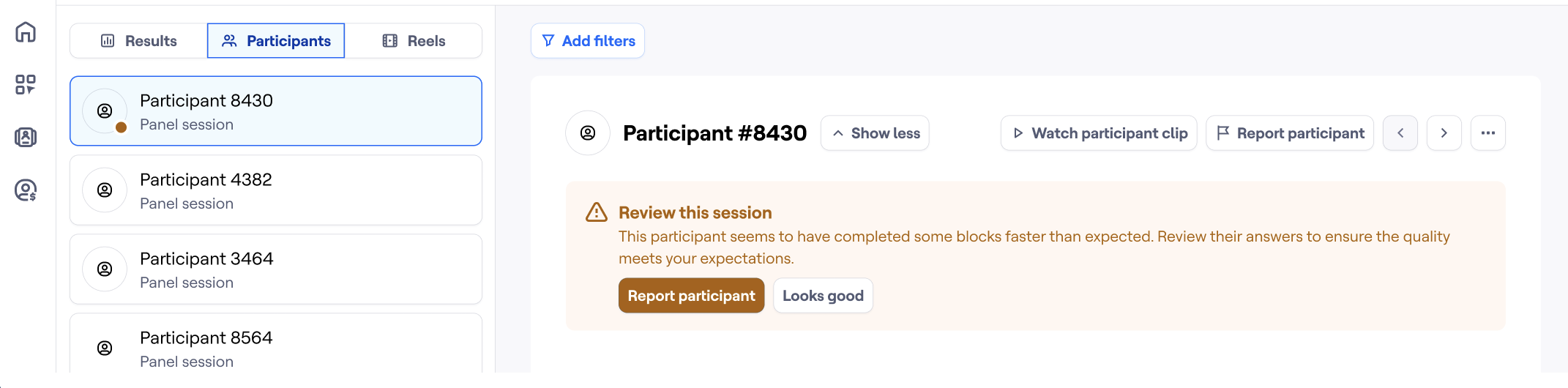The width and height of the screenshot is (1568, 388).
Task: Click the brown Report participant button
Action: click(x=691, y=296)
